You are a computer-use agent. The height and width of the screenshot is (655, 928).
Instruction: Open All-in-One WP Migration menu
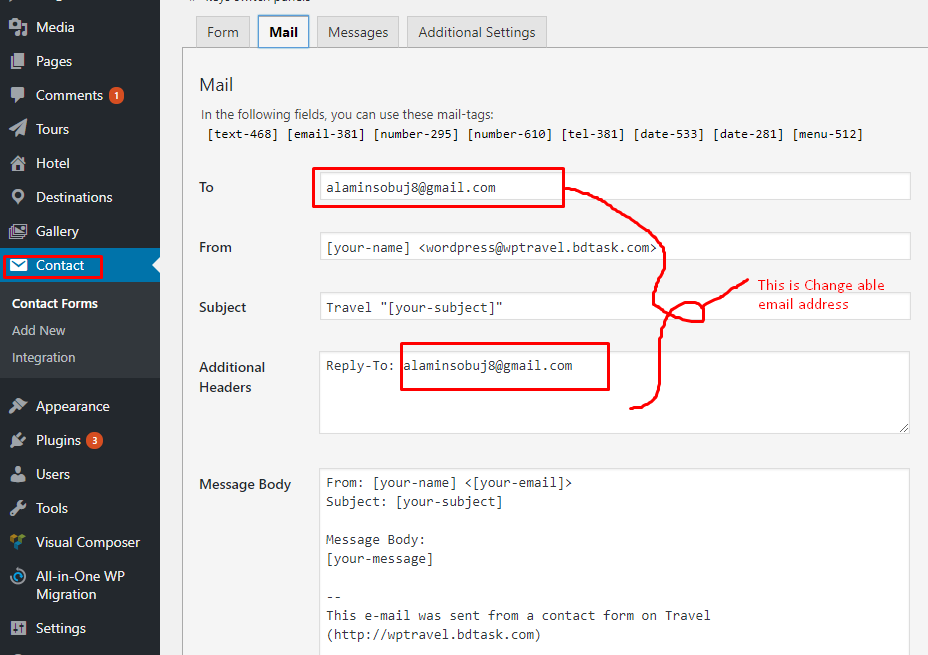(x=80, y=585)
